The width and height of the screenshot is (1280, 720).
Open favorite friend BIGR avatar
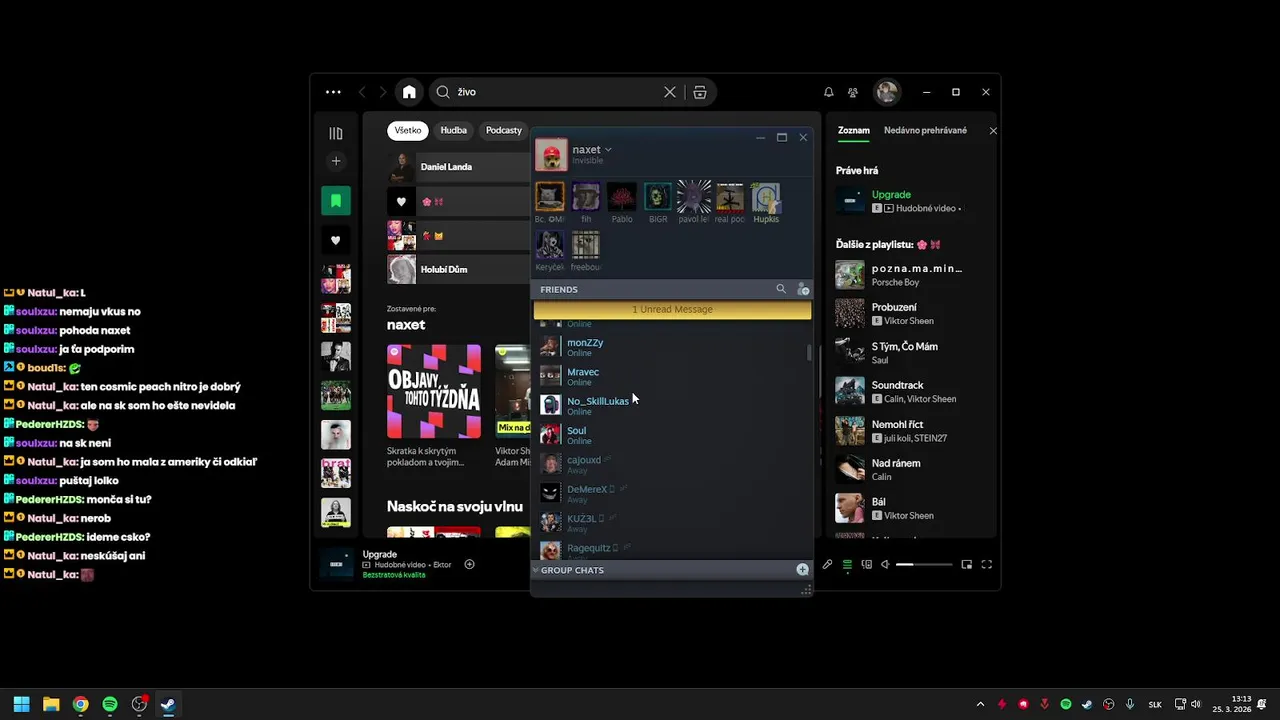[658, 197]
